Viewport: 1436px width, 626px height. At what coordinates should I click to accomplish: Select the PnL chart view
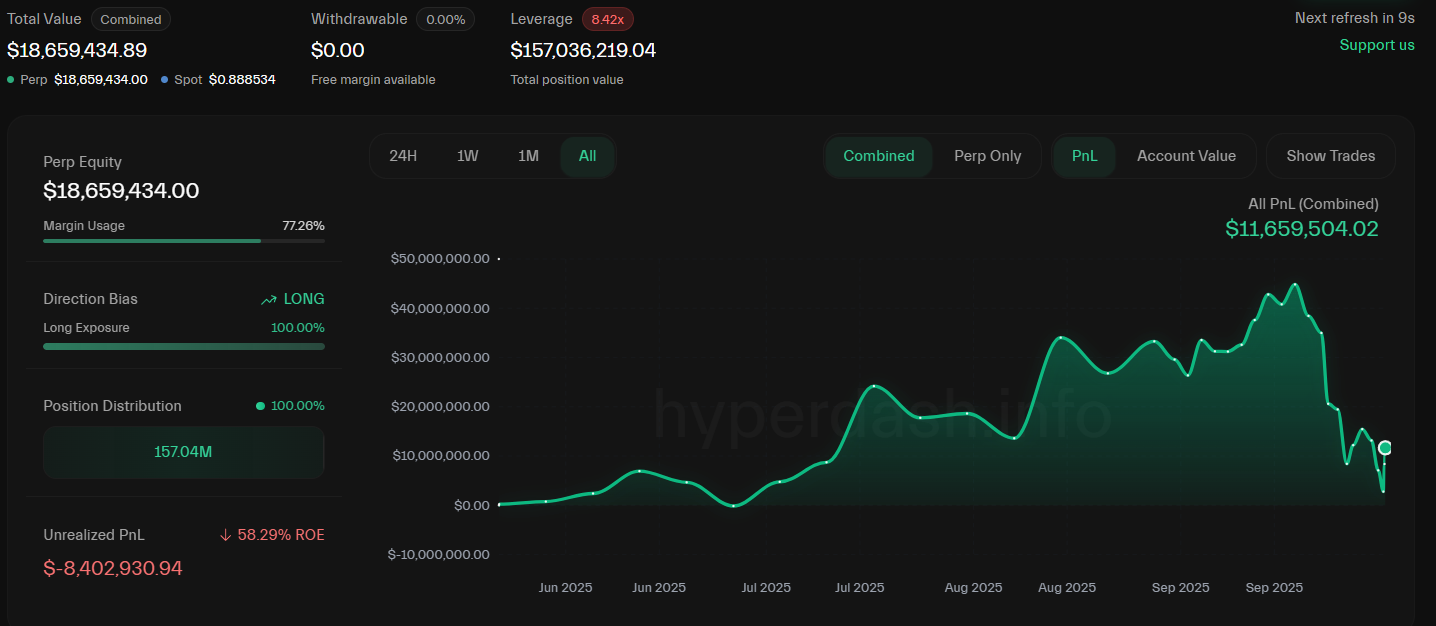[x=1084, y=156]
